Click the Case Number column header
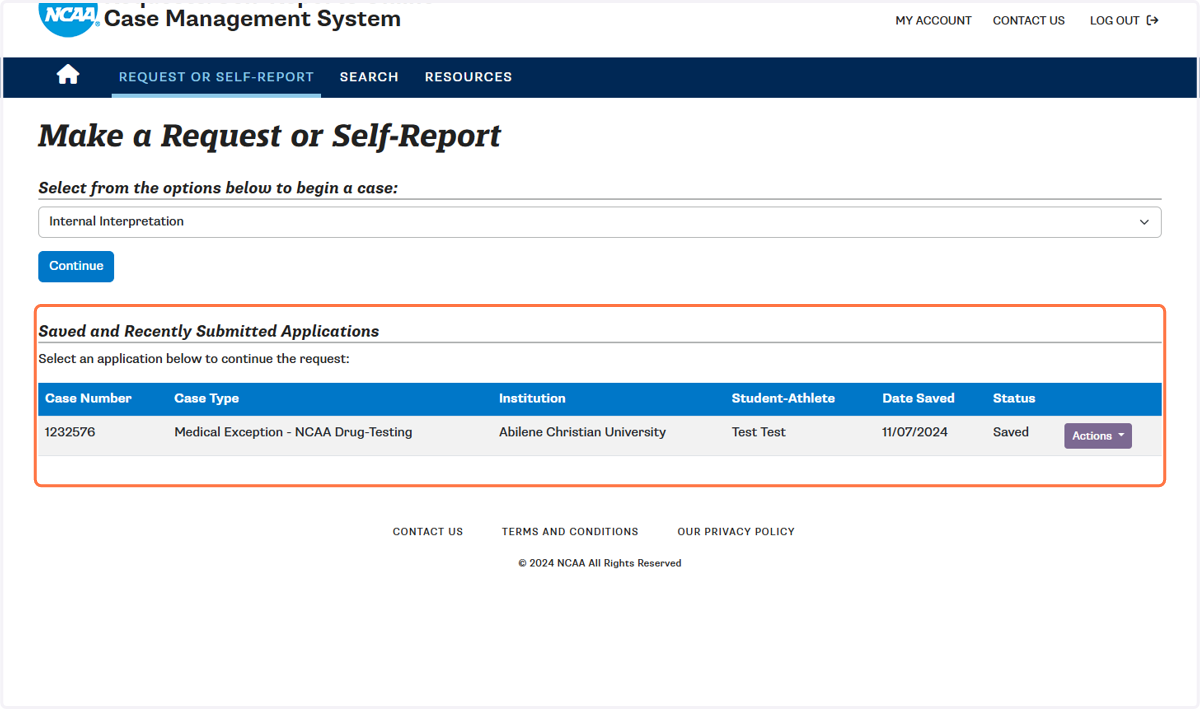The width and height of the screenshot is (1200, 709). click(88, 398)
